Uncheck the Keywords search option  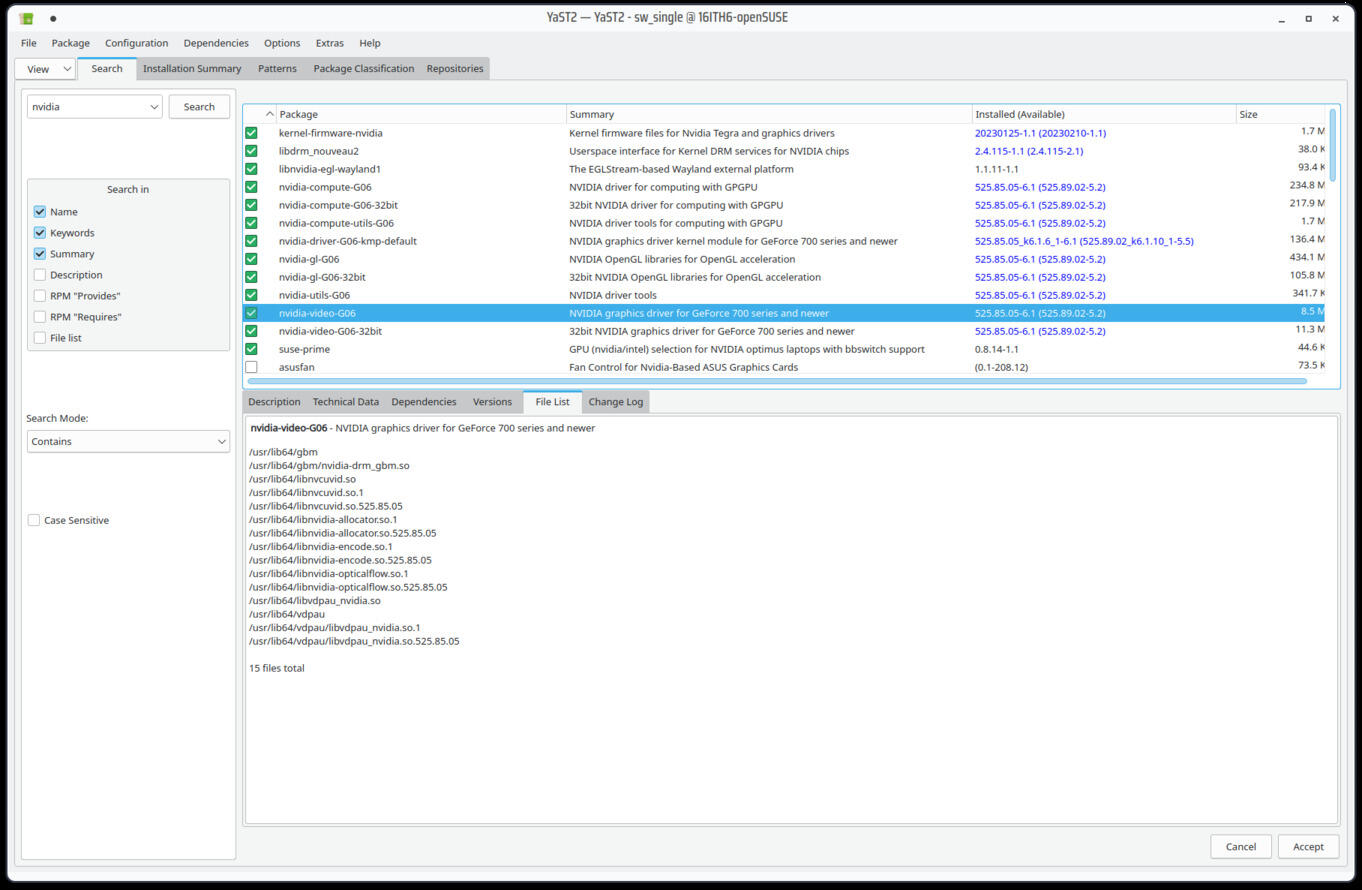[x=40, y=233]
